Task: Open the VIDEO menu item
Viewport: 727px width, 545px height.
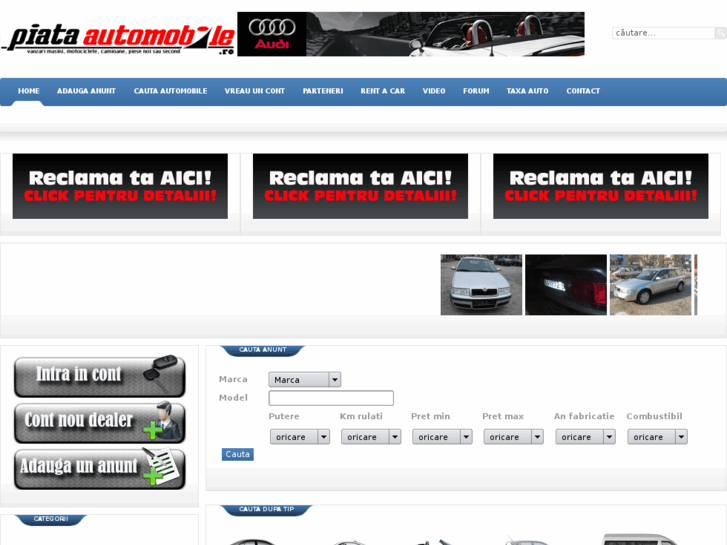Action: tap(434, 91)
